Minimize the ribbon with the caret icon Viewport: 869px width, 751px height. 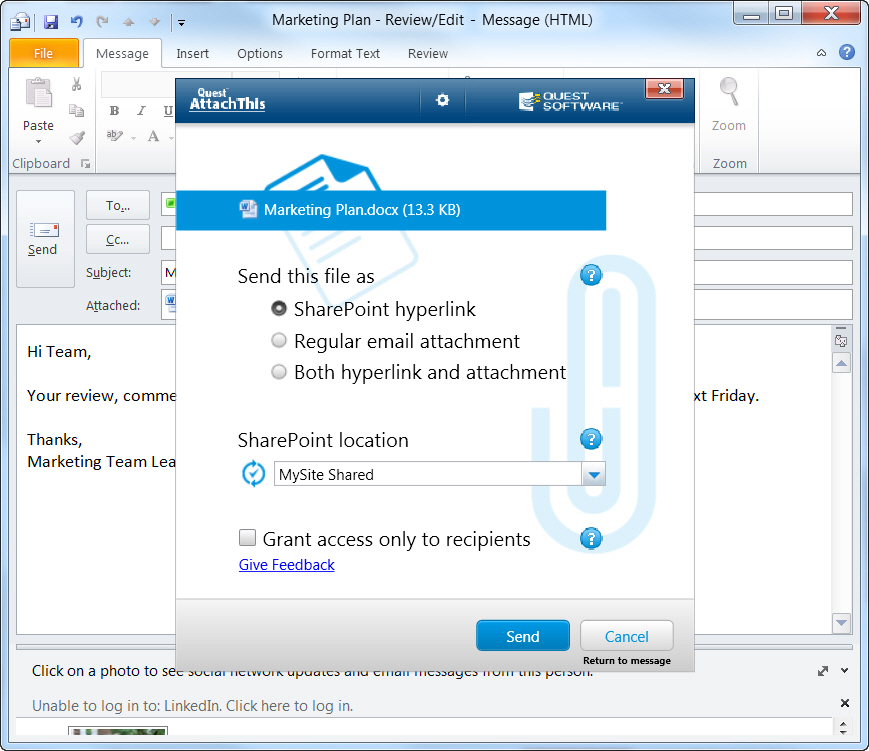click(x=821, y=53)
